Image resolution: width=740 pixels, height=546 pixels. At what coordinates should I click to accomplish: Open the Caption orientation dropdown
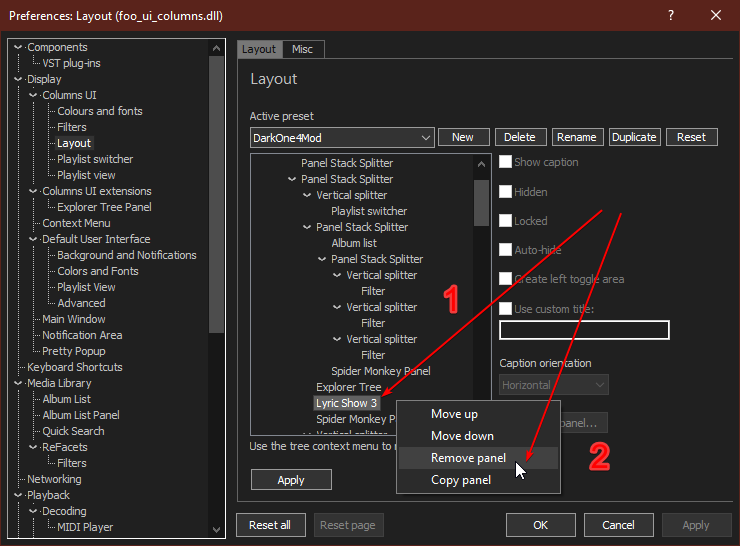[x=553, y=384]
